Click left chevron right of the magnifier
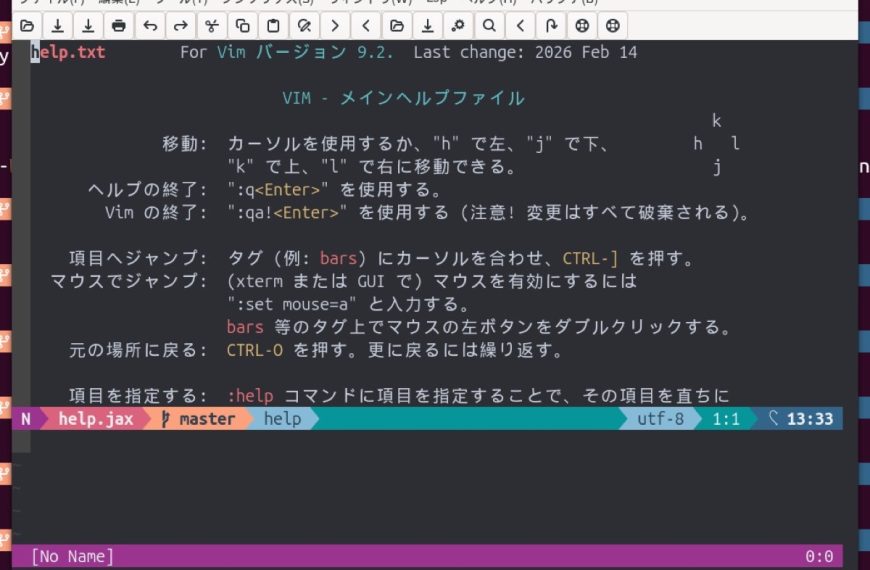This screenshot has height=570, width=870. pyautogui.click(x=520, y=26)
